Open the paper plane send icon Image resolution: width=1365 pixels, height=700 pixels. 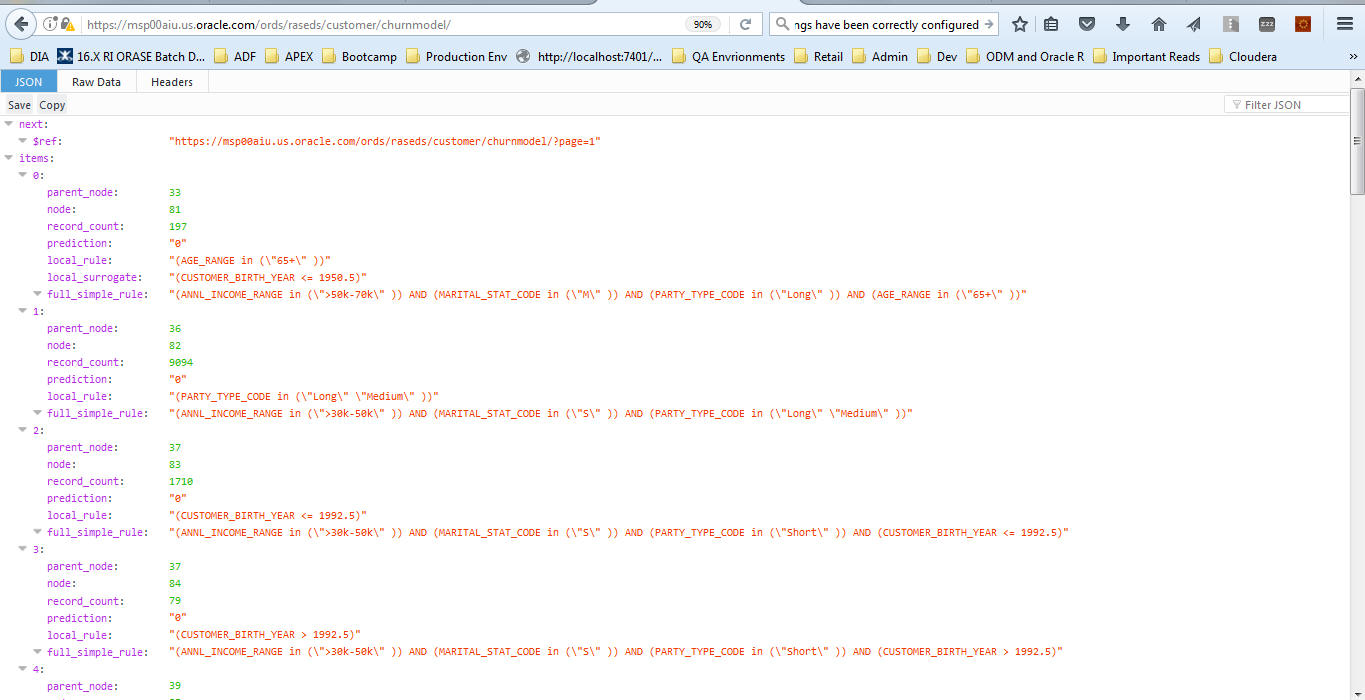pos(1195,24)
